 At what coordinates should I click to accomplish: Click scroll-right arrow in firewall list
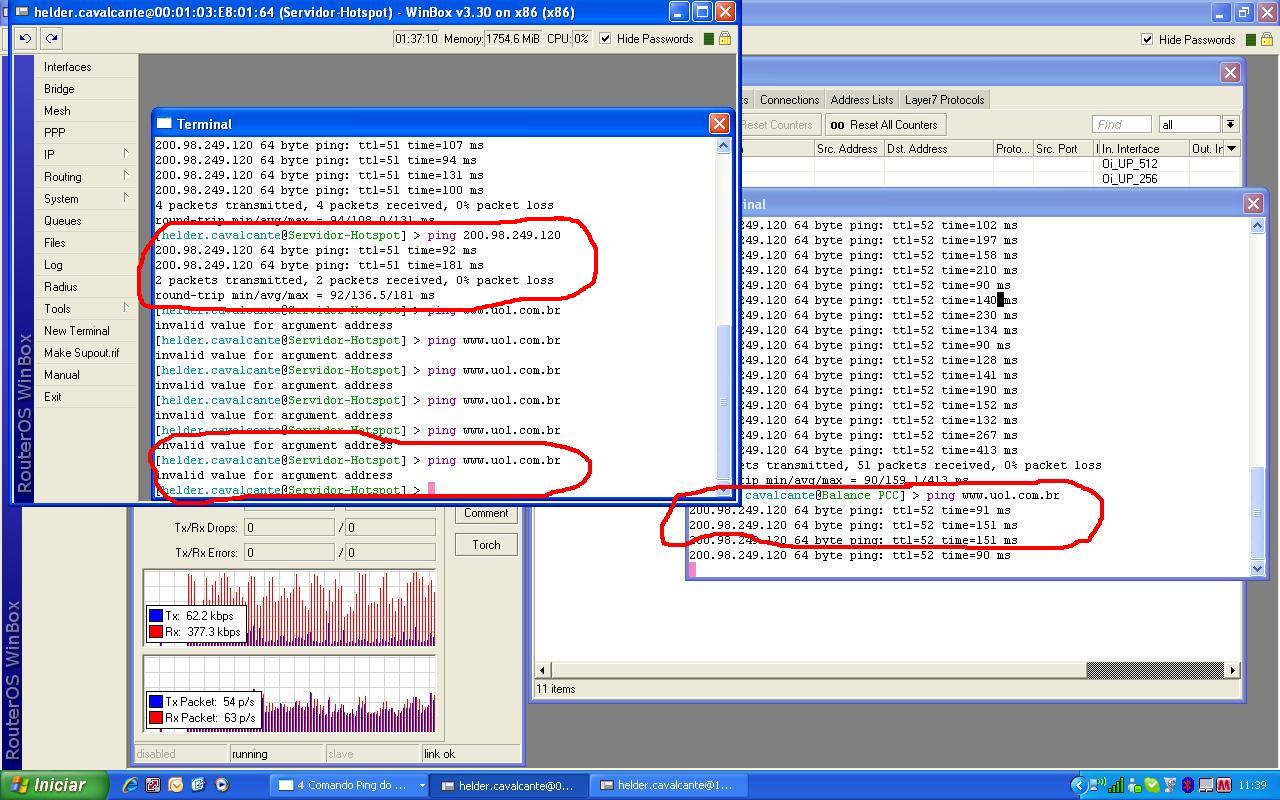[x=1232, y=670]
